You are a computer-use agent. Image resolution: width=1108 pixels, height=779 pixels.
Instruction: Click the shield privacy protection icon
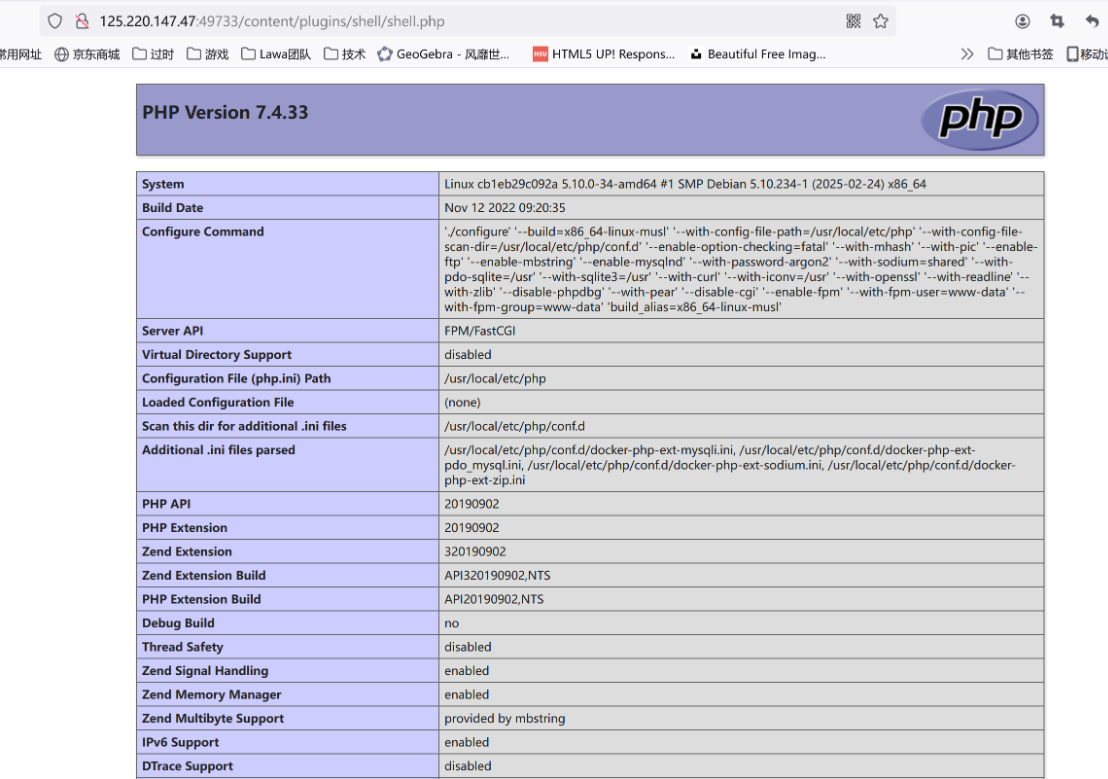tap(55, 19)
